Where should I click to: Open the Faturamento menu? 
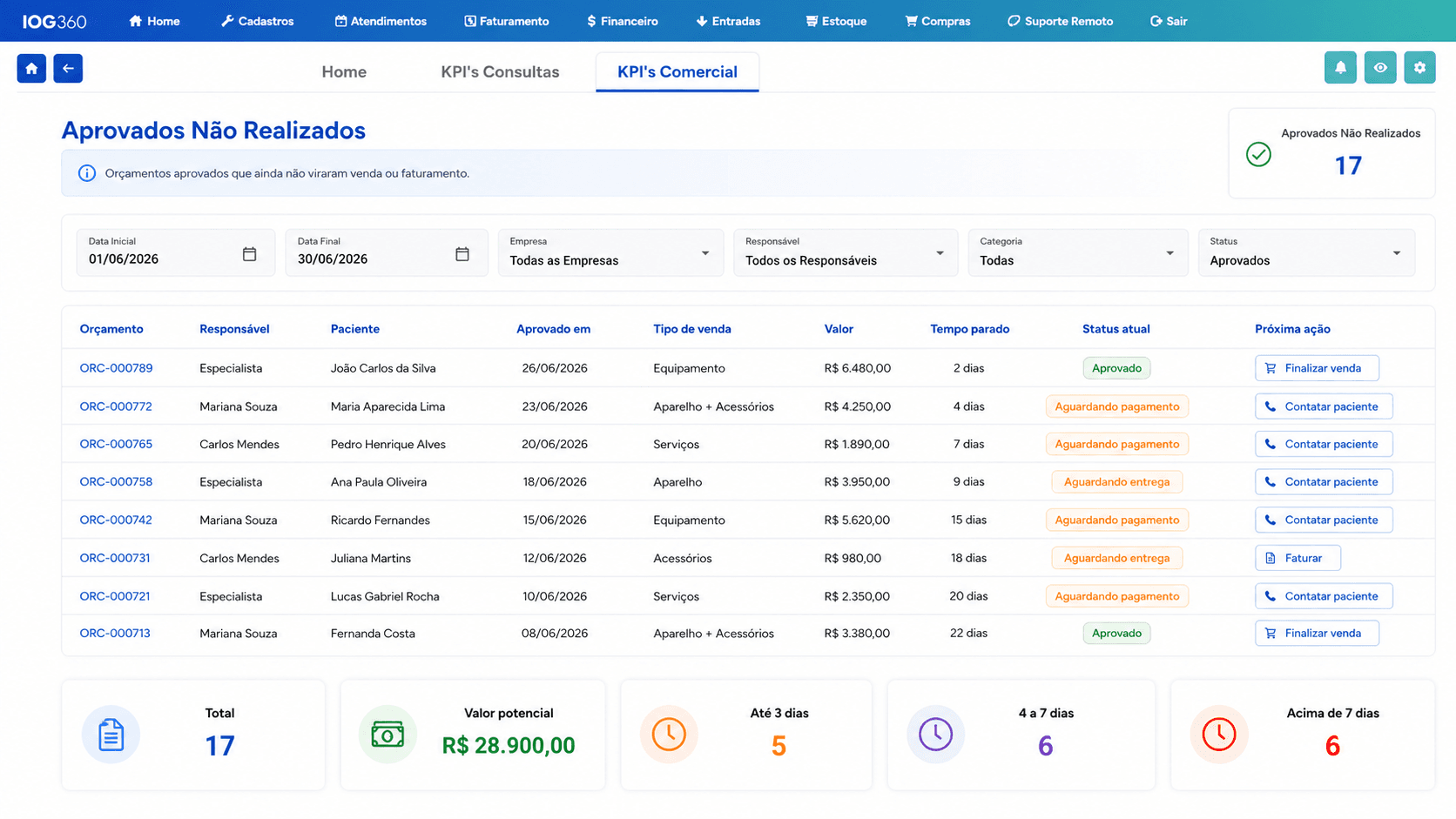507,21
